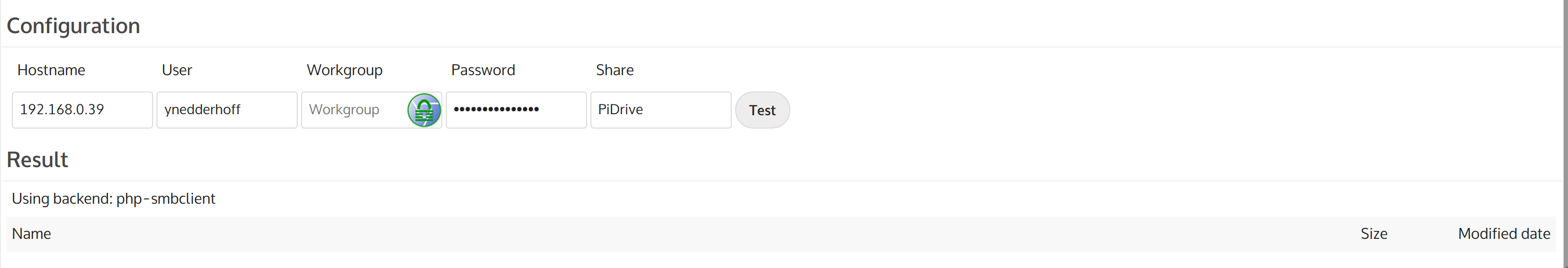Focus the Hostname field with 192.168.0.39
The height and width of the screenshot is (268, 1568).
(81, 110)
